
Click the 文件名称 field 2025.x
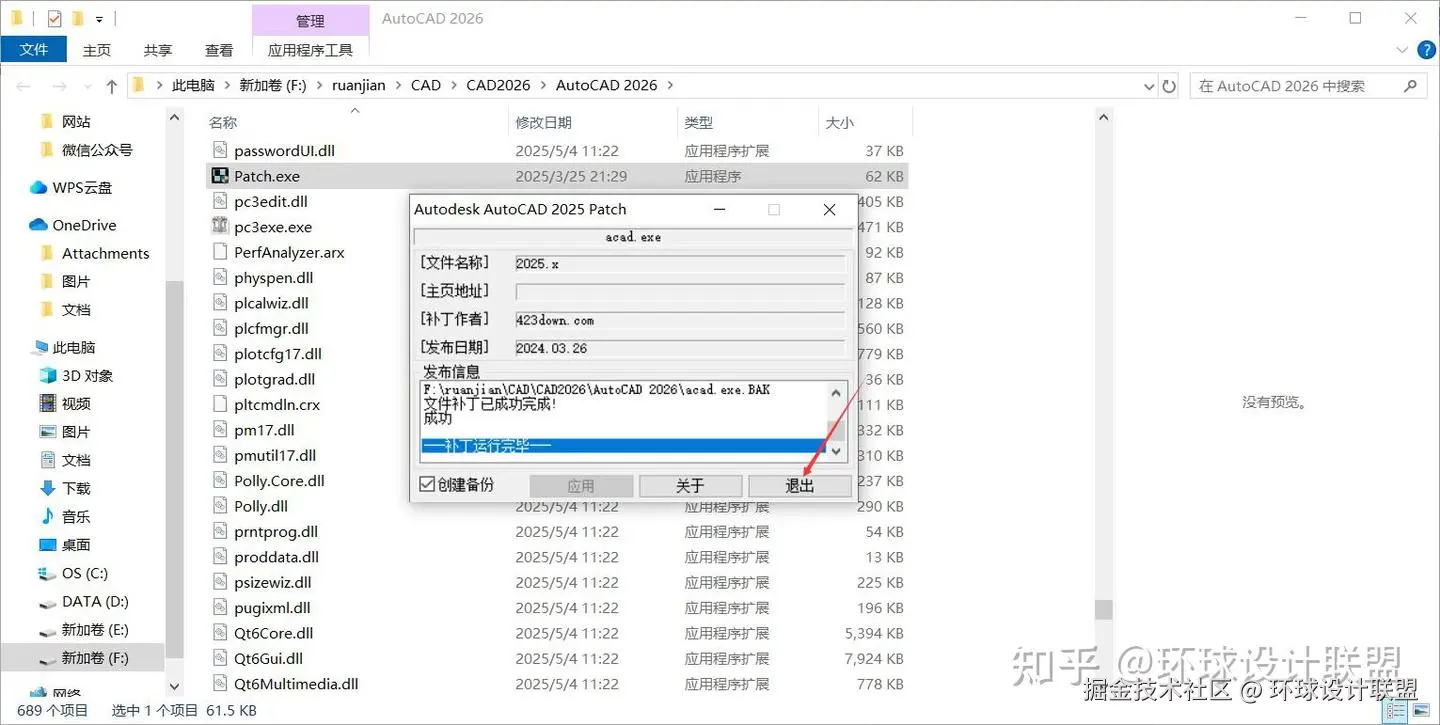(680, 264)
